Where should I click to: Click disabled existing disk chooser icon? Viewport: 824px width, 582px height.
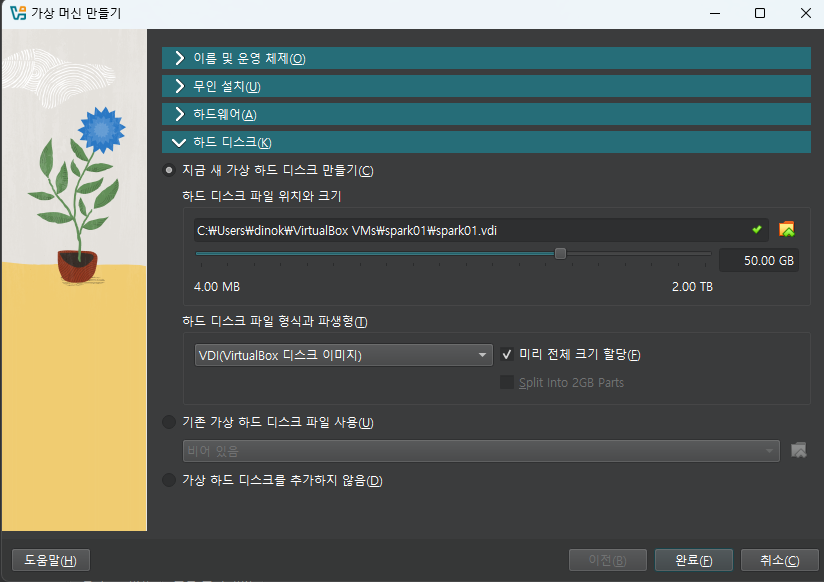coord(799,451)
